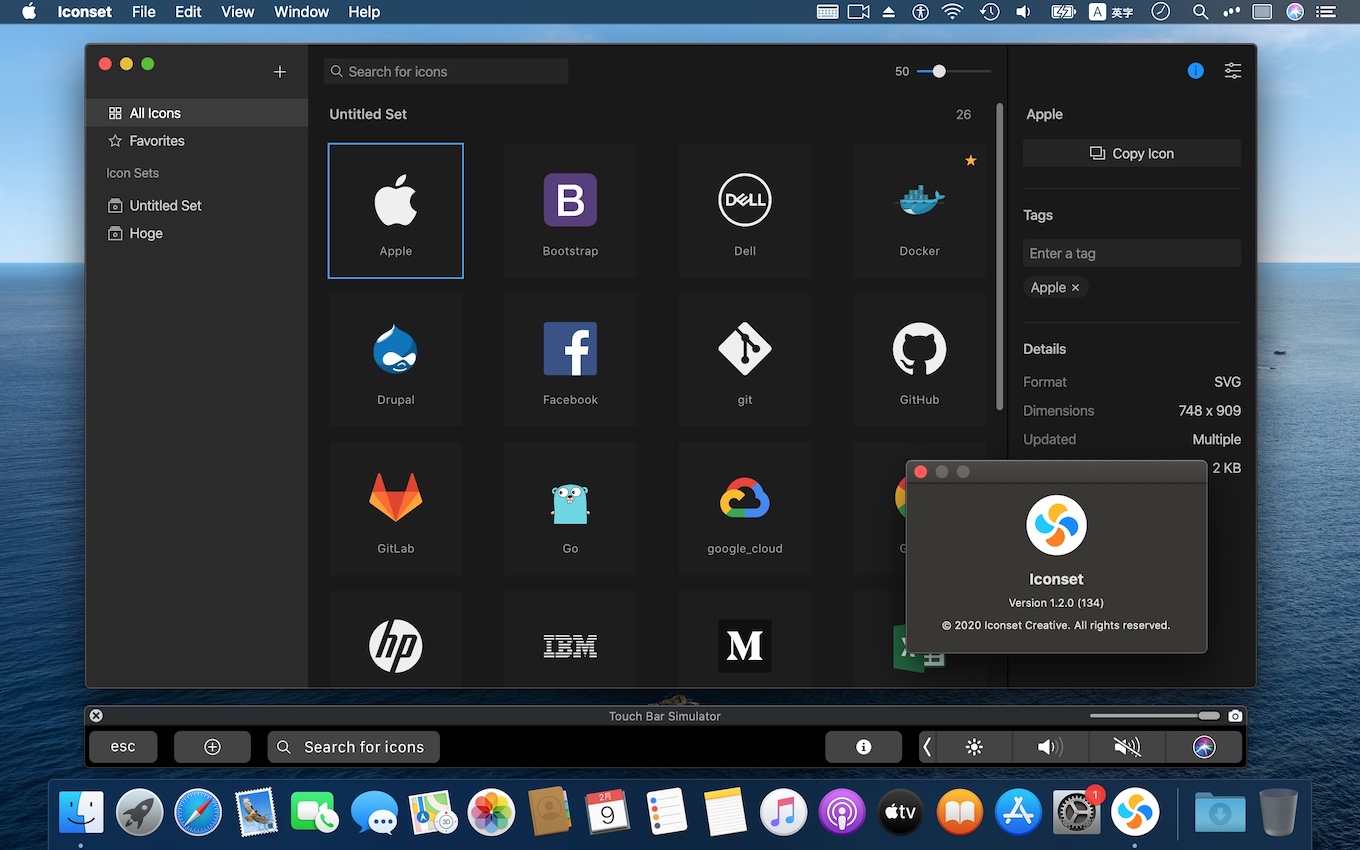Image resolution: width=1360 pixels, height=850 pixels.
Task: Select the Docker icon tile
Action: [x=919, y=211]
